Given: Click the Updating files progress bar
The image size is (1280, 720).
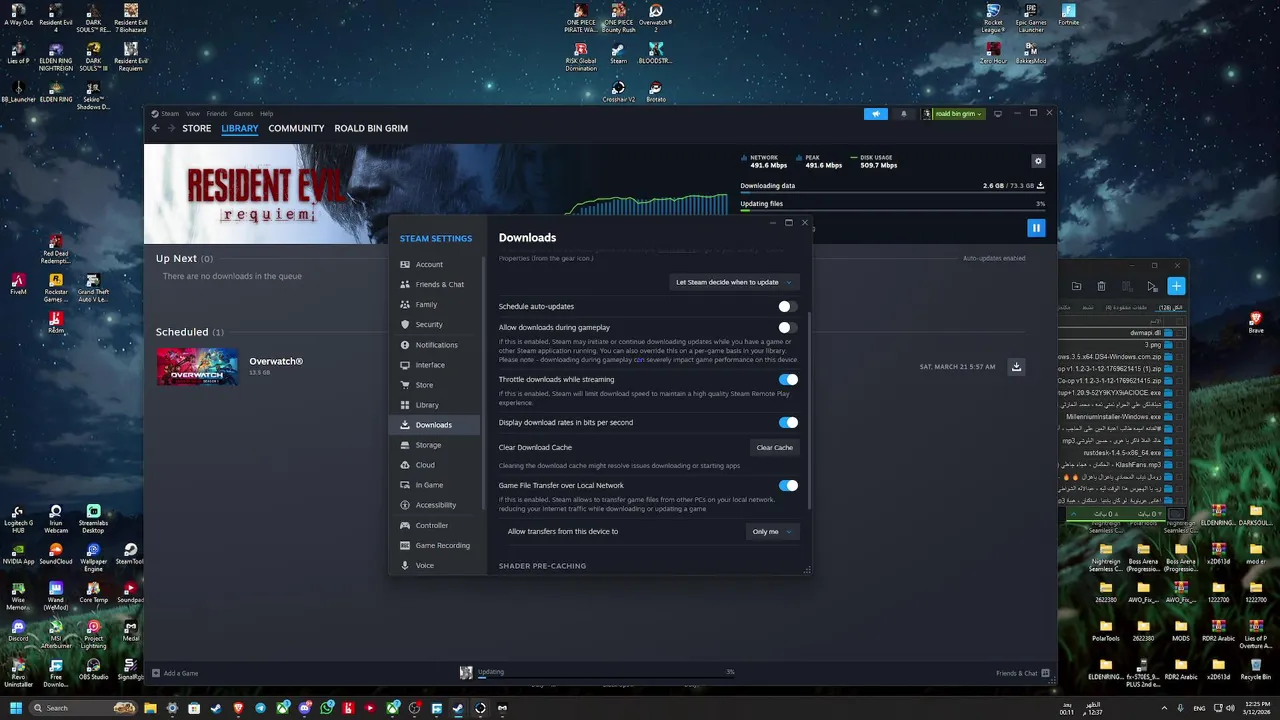Looking at the screenshot, I should pyautogui.click(x=892, y=210).
